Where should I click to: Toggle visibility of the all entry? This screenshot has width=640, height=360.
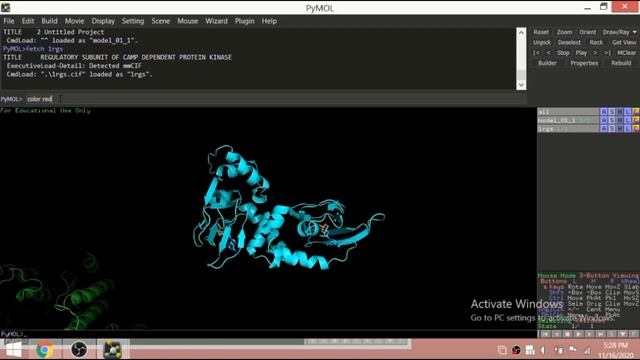(x=568, y=111)
